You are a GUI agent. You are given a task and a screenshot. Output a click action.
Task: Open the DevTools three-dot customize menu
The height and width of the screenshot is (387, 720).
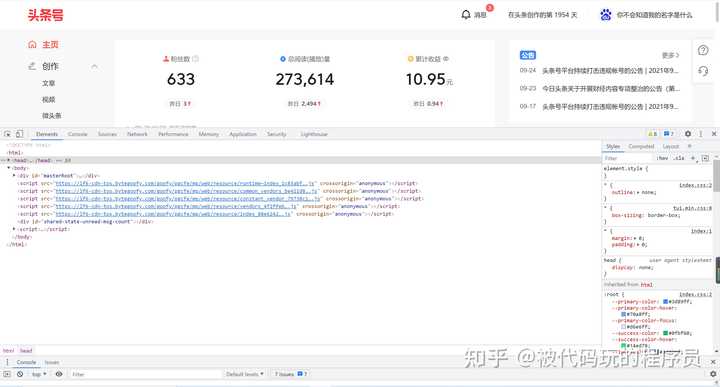coord(701,134)
